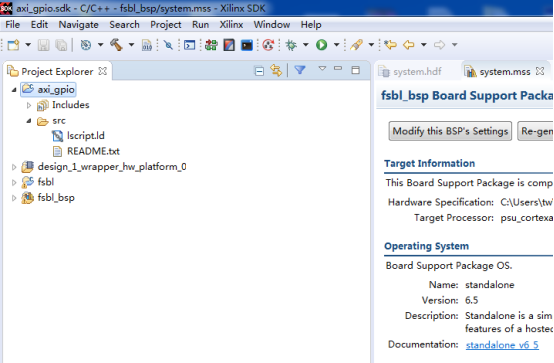Screen dimensions: 554x363
Task: Click the green Program FPGA icon
Action: (211, 45)
